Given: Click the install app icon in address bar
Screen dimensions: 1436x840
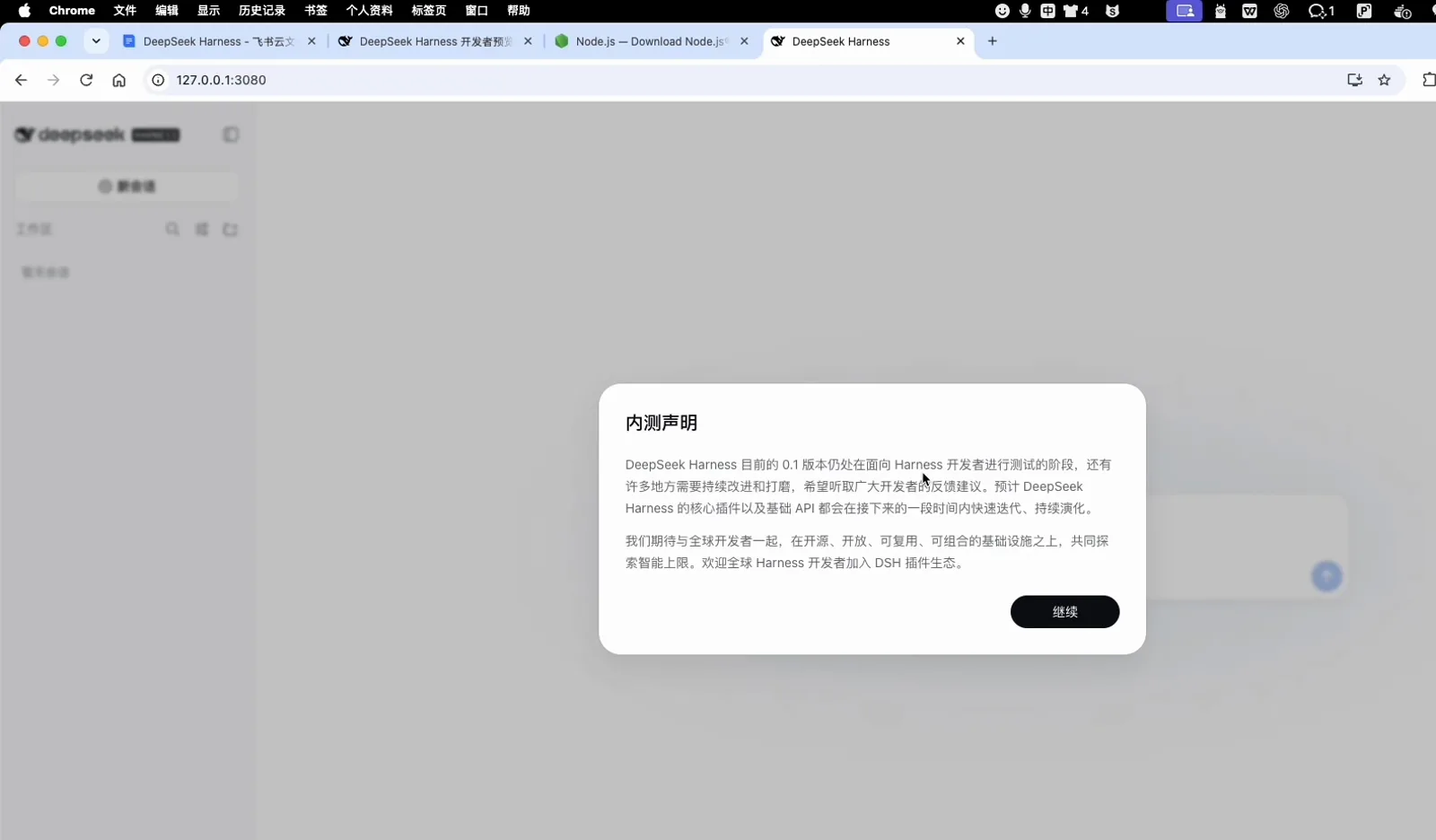Looking at the screenshot, I should point(1354,80).
